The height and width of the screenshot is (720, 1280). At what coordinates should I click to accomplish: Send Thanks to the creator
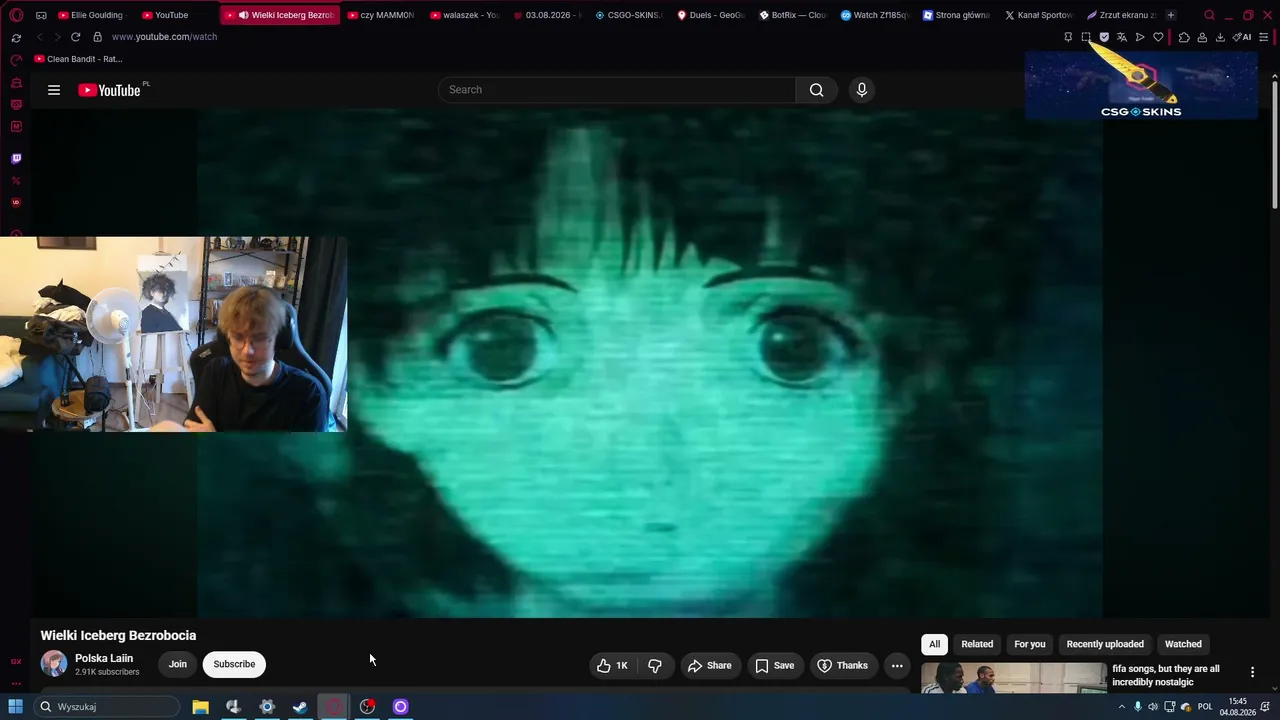(x=843, y=666)
